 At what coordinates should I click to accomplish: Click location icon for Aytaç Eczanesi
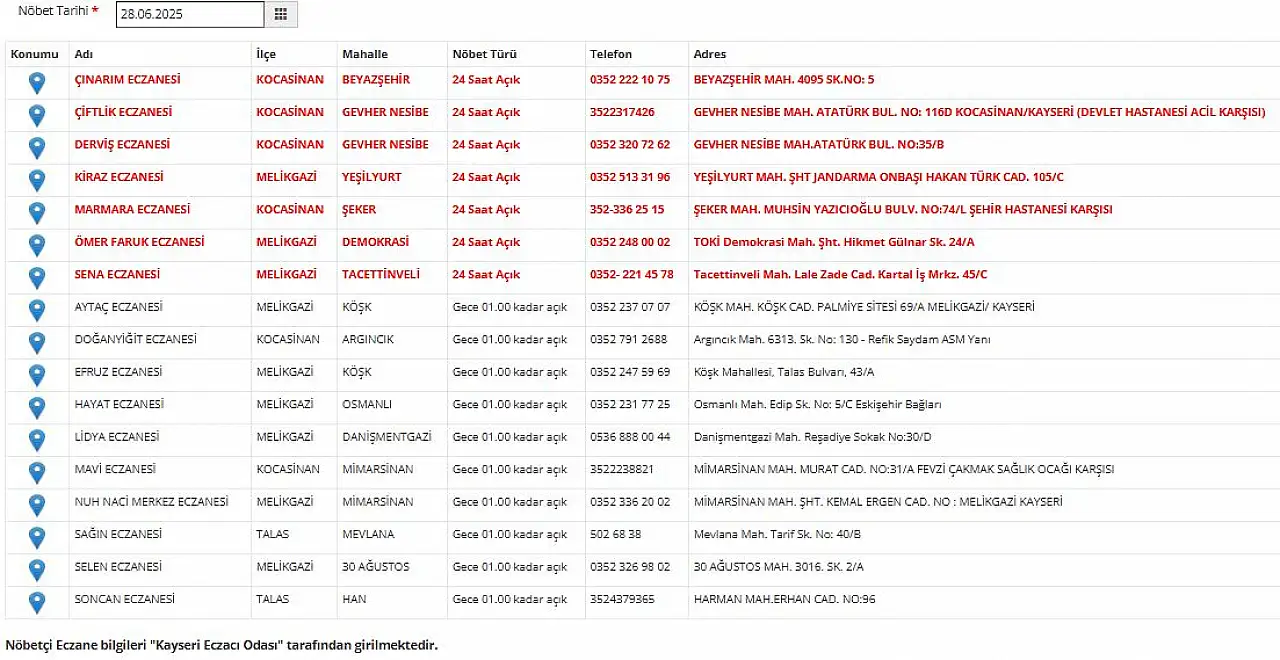click(37, 310)
